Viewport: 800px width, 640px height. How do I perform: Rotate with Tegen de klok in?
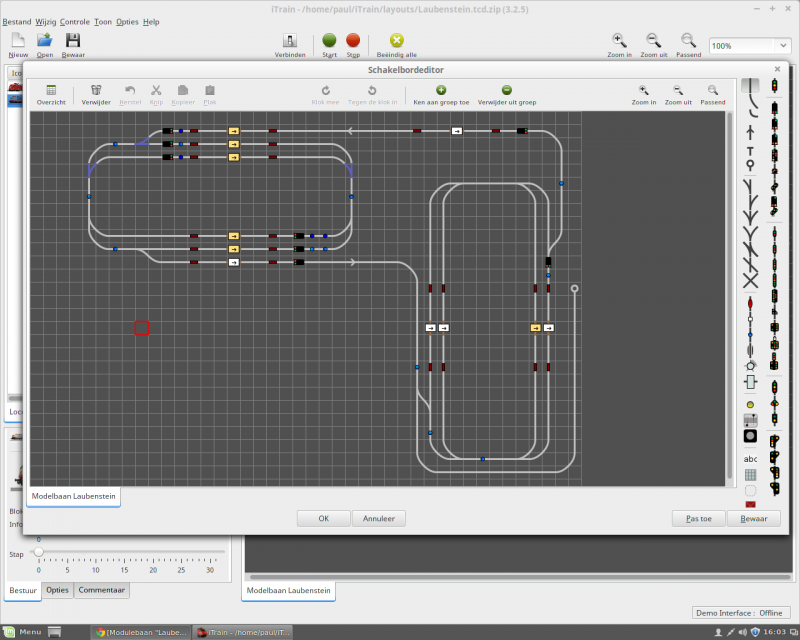[372, 95]
